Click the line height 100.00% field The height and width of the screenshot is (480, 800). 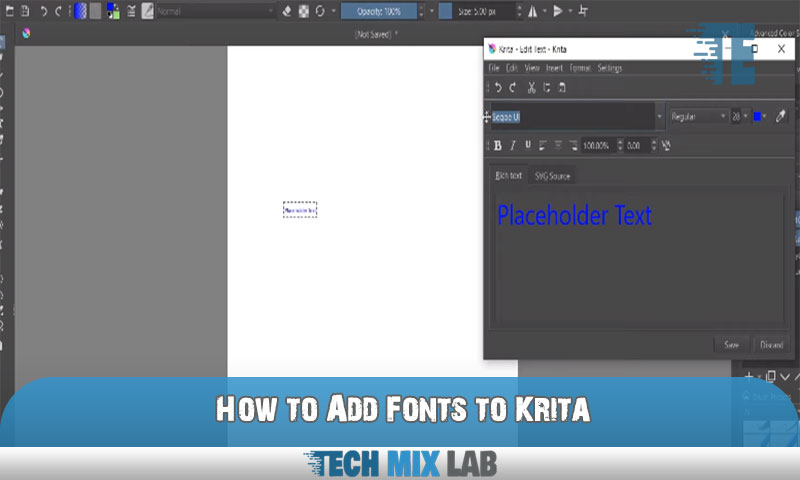tap(598, 145)
